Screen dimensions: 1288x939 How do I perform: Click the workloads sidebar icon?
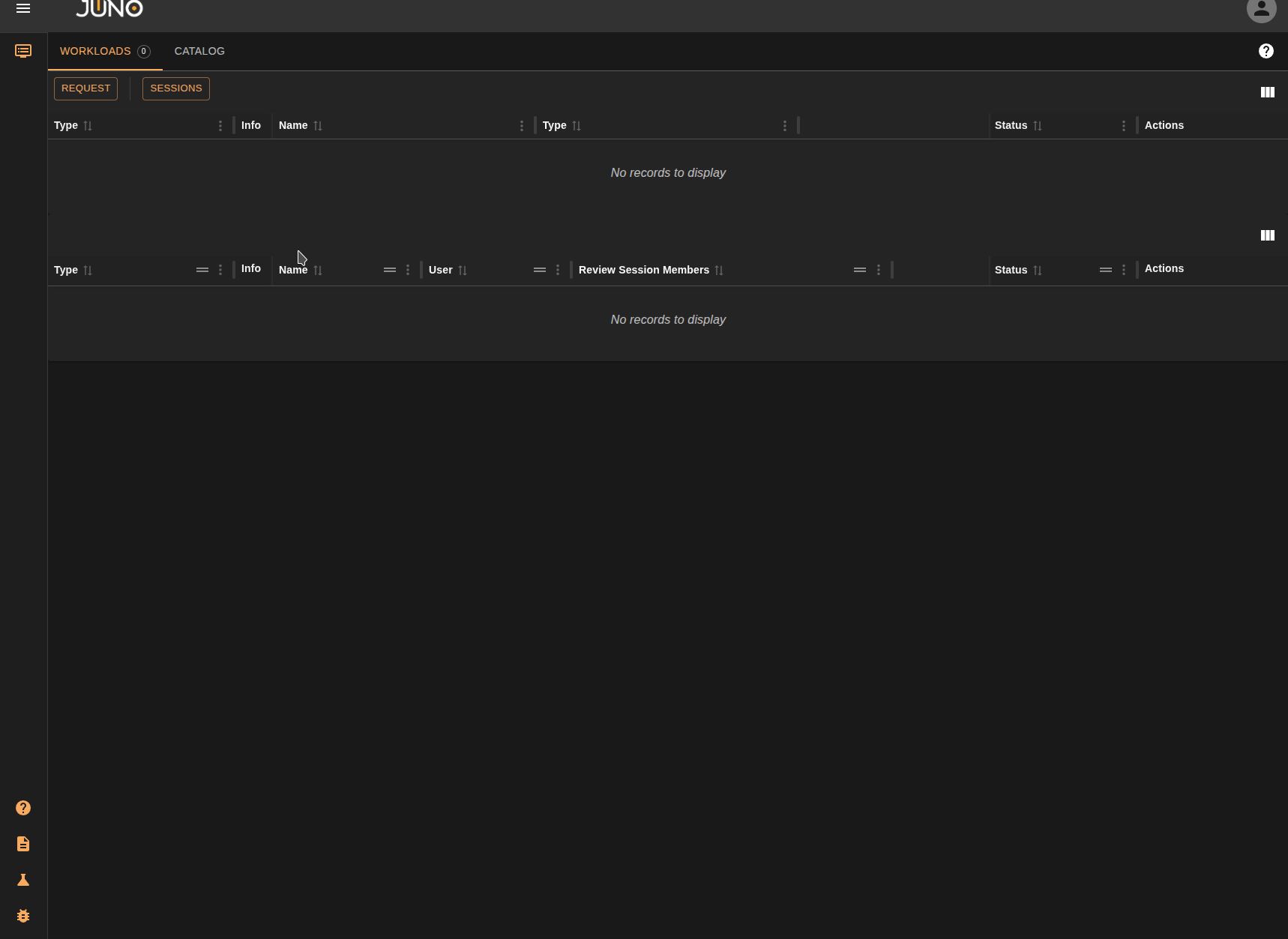click(x=23, y=51)
